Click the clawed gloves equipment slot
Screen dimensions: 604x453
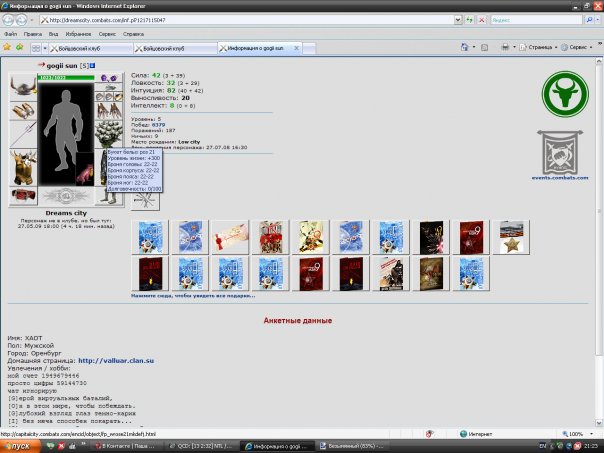tap(109, 111)
